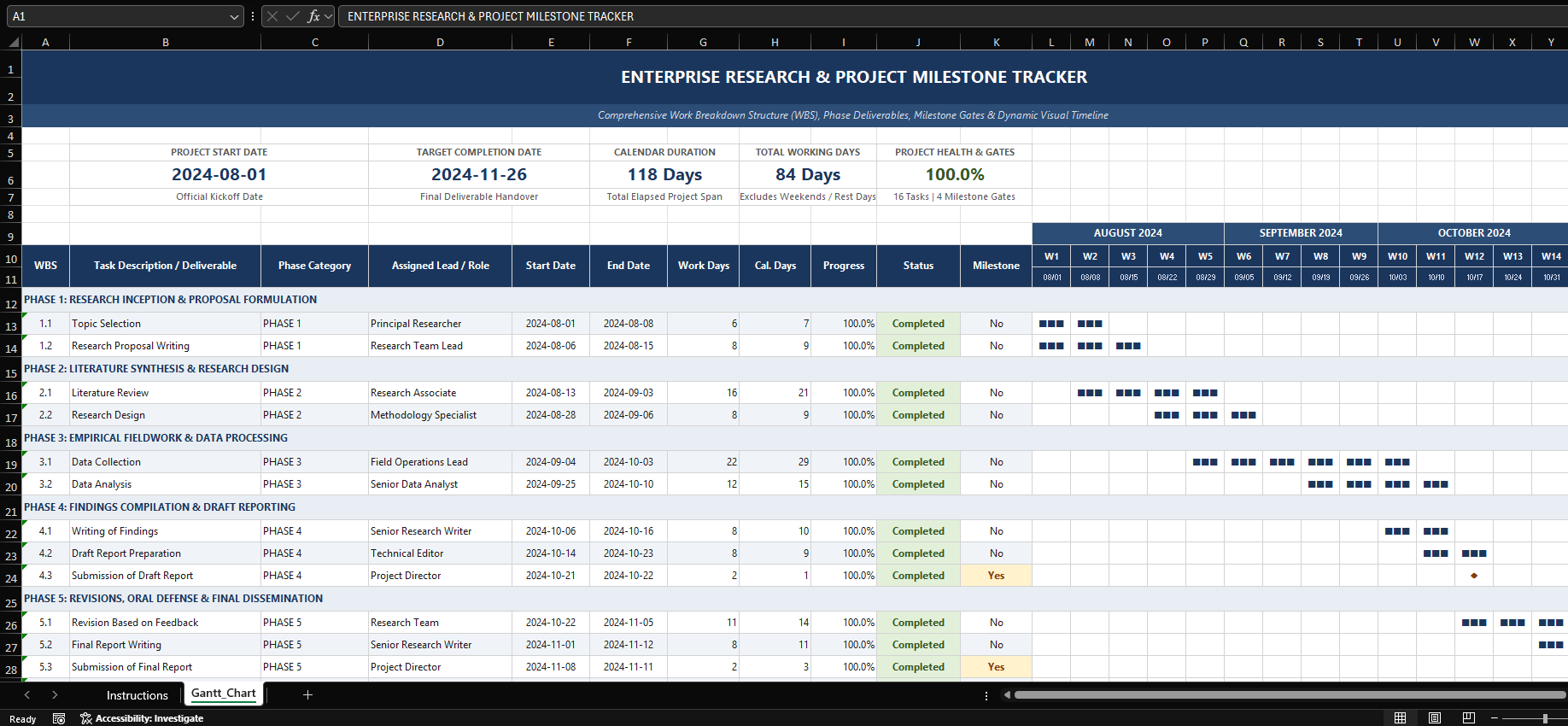Click previous sheet scroll arrow
Image resolution: width=1568 pixels, height=726 pixels.
[27, 694]
